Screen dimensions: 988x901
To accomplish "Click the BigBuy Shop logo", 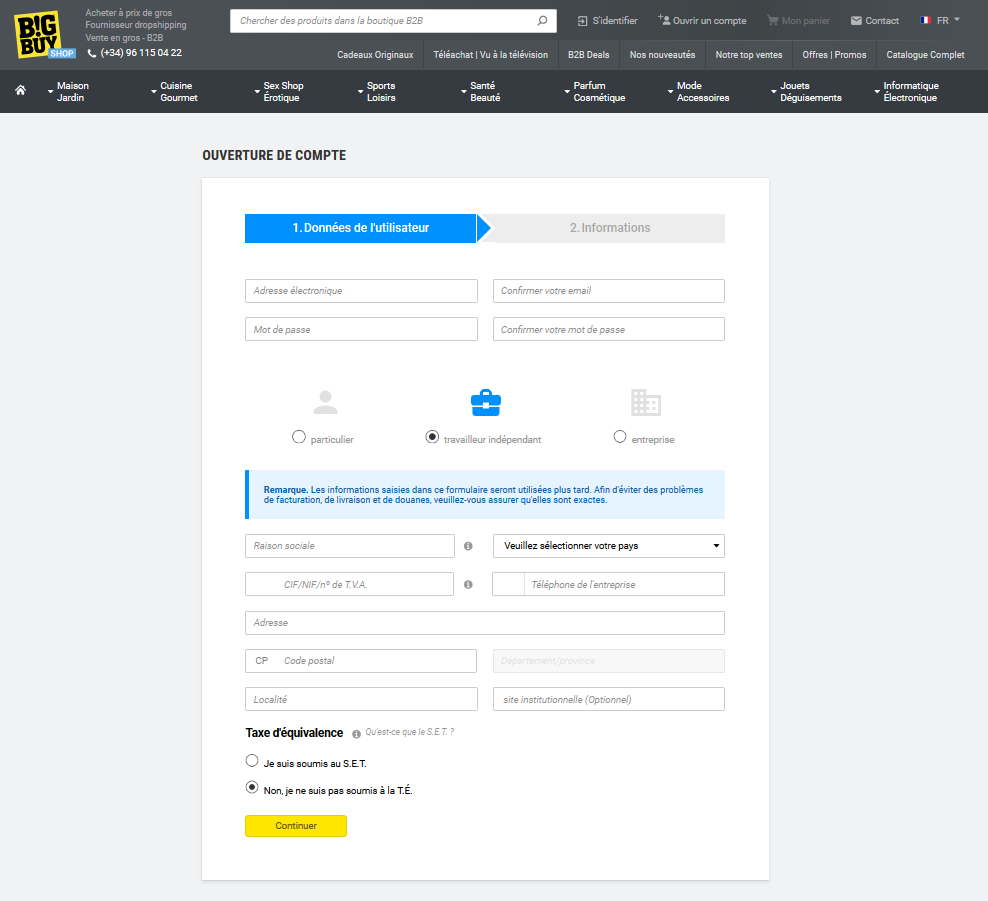I will pyautogui.click(x=44, y=35).
